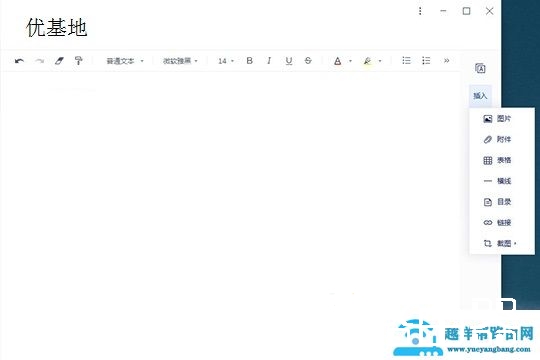The height and width of the screenshot is (360, 540).
Task: Choose 表格 table from insert menu
Action: pos(501,160)
